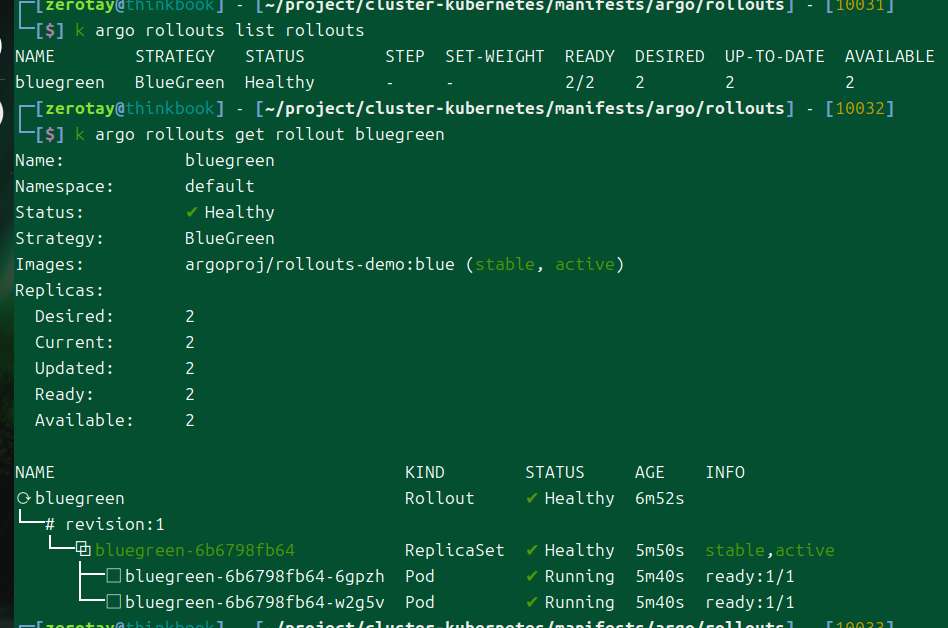Click the Healthy checkmark in the ReplicaSet row
The height and width of the screenshot is (628, 948).
point(532,550)
